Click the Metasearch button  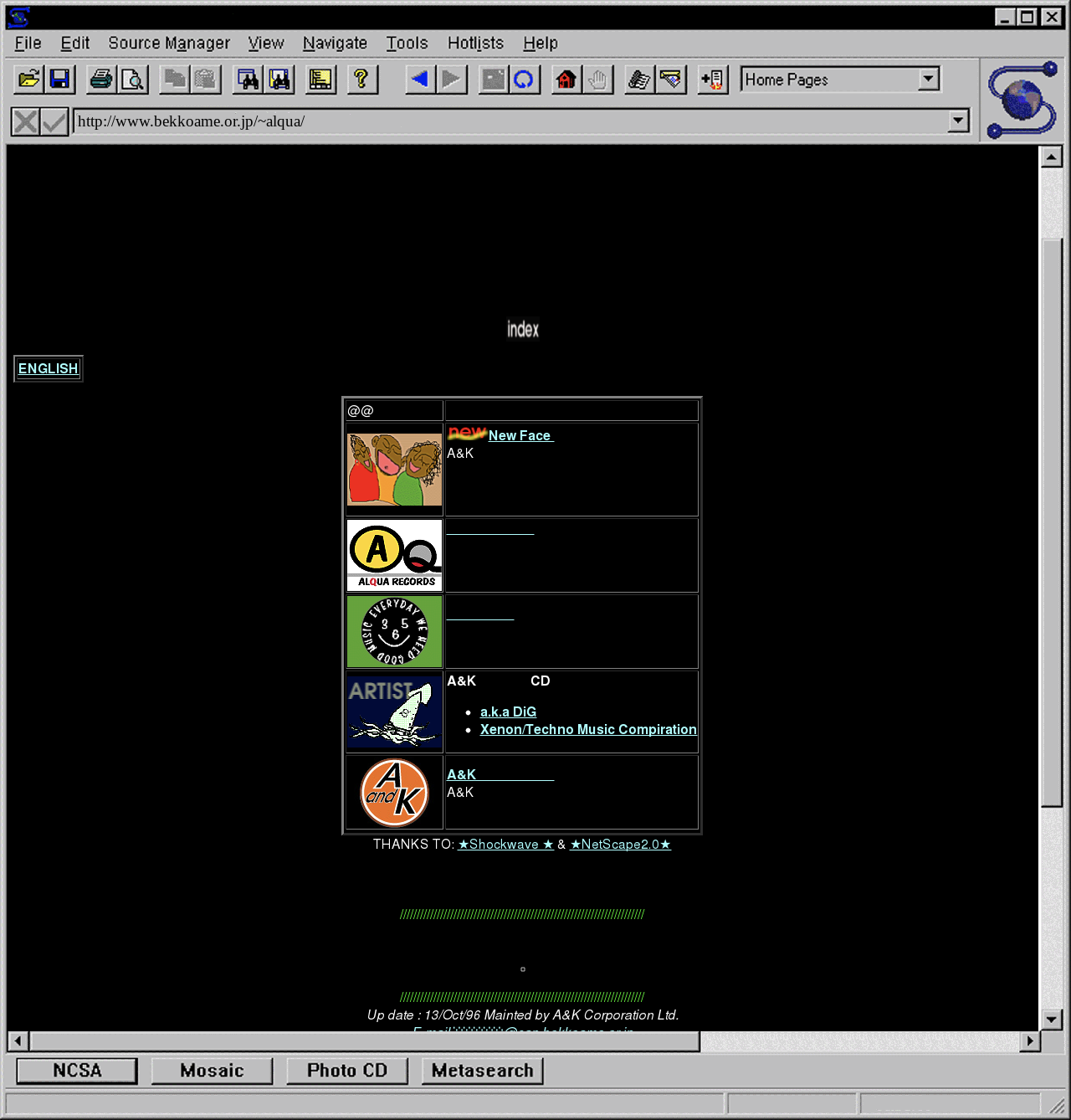(482, 1071)
